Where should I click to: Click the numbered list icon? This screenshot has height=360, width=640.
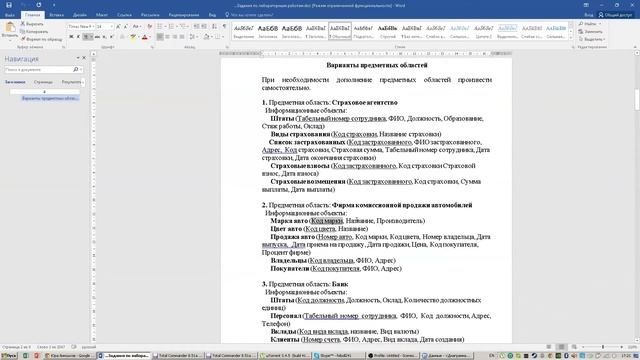pos(172,27)
